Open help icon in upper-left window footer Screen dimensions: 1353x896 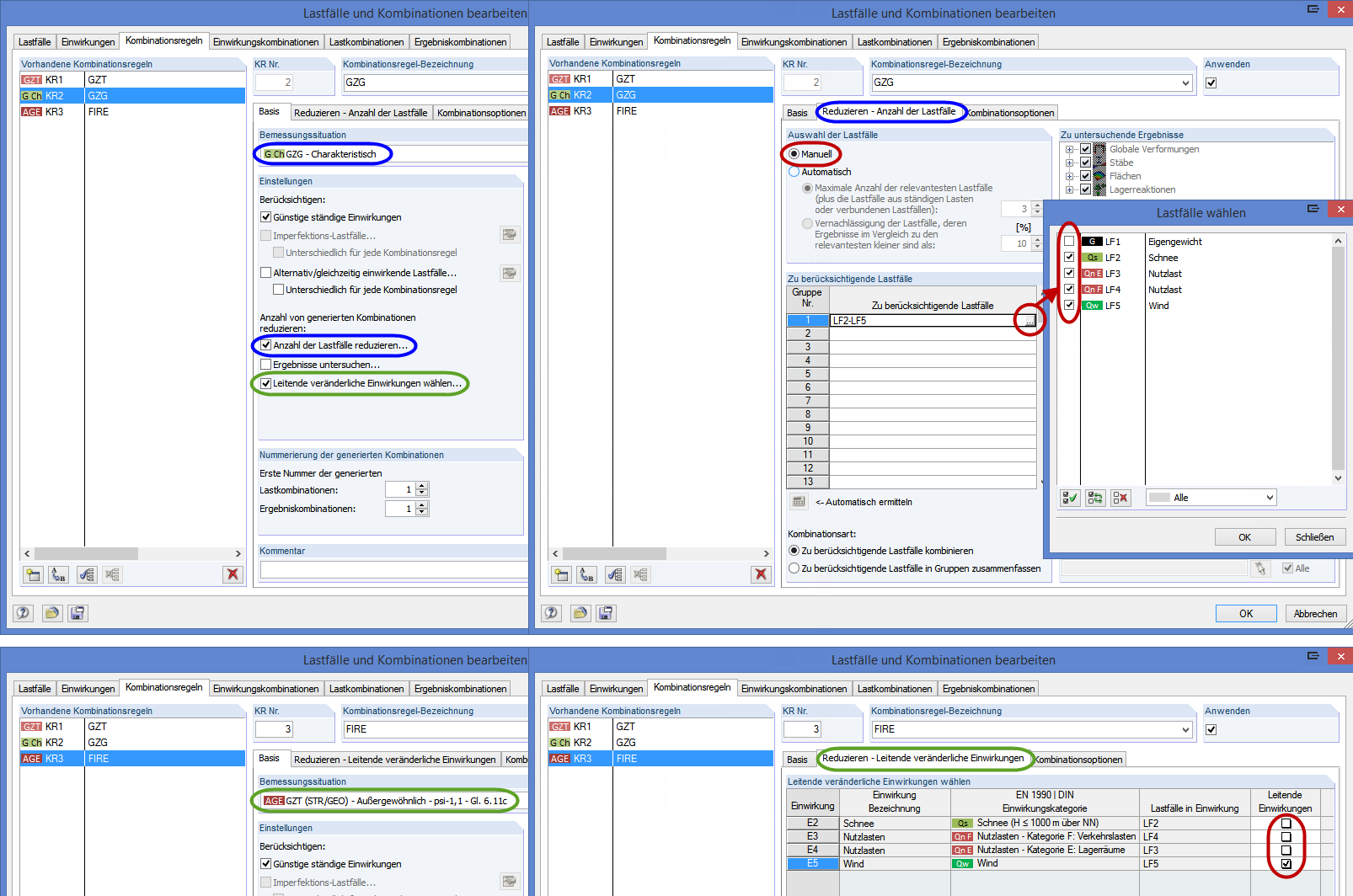pyautogui.click(x=23, y=613)
